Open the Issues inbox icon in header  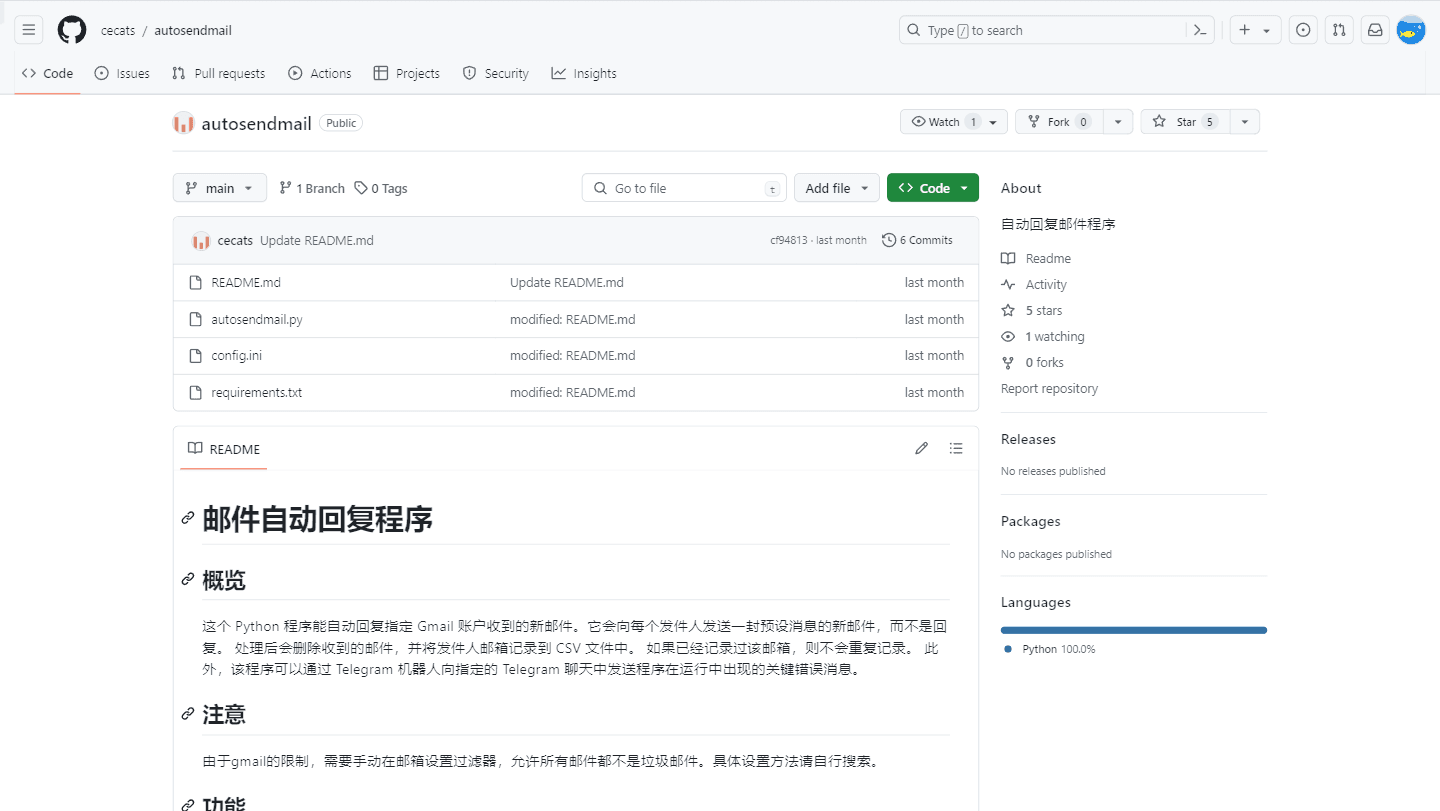[x=1303, y=30]
